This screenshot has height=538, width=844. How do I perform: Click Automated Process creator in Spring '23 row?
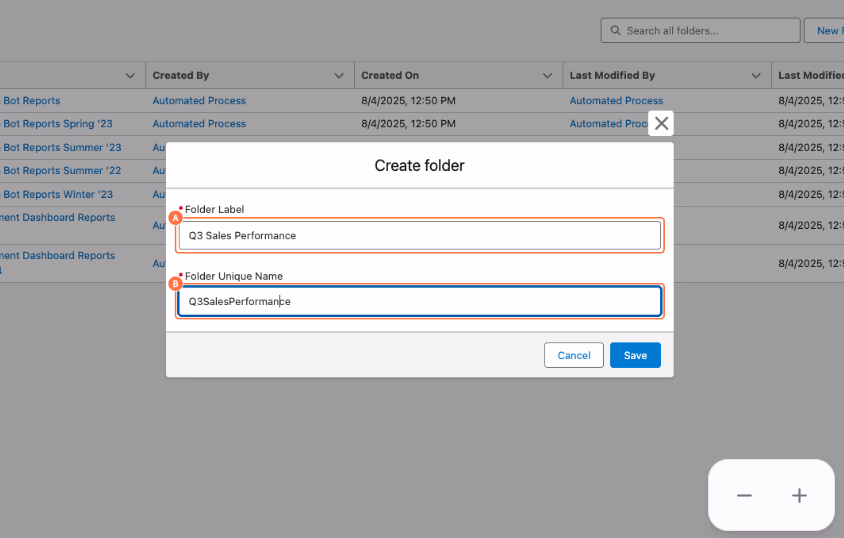199,124
